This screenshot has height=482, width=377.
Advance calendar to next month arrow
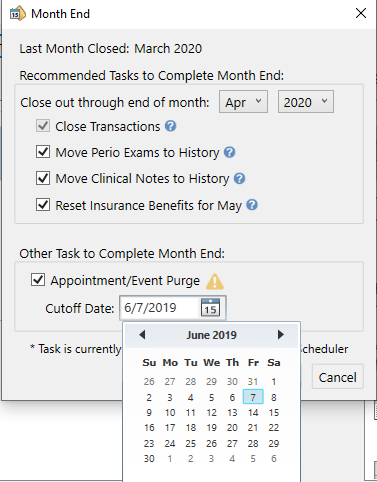click(281, 334)
